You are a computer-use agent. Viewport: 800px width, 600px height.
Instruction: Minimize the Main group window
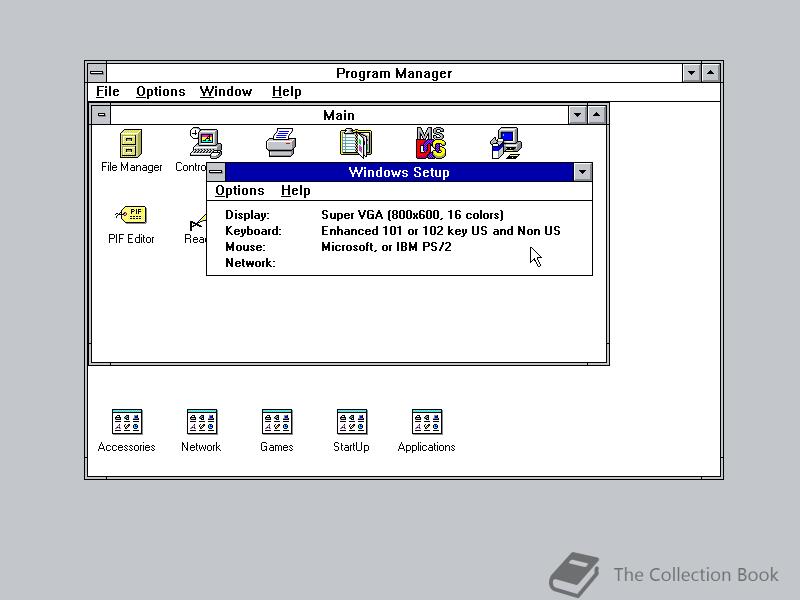pyautogui.click(x=577, y=115)
